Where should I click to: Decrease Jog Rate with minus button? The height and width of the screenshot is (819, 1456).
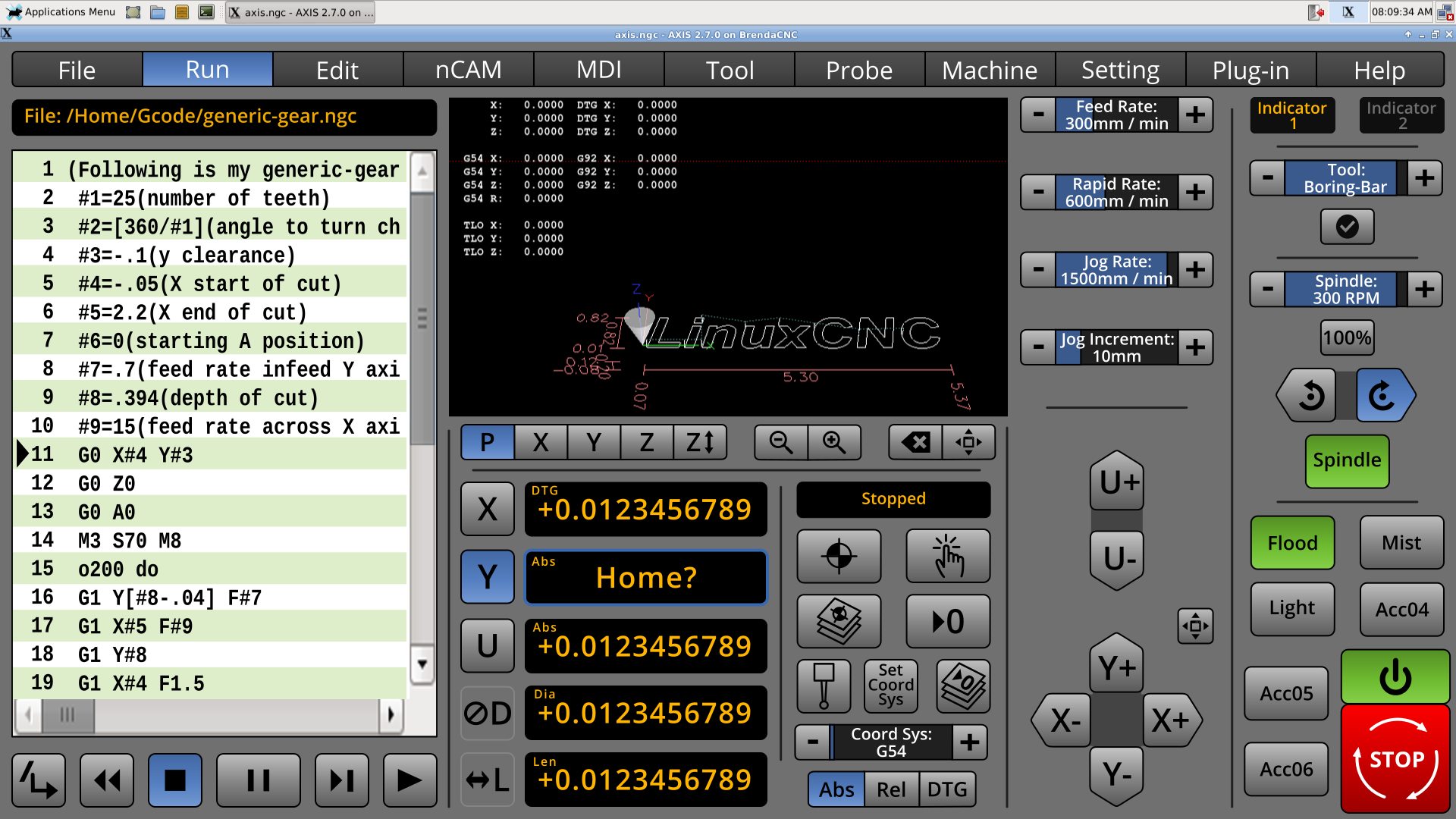(x=1038, y=270)
